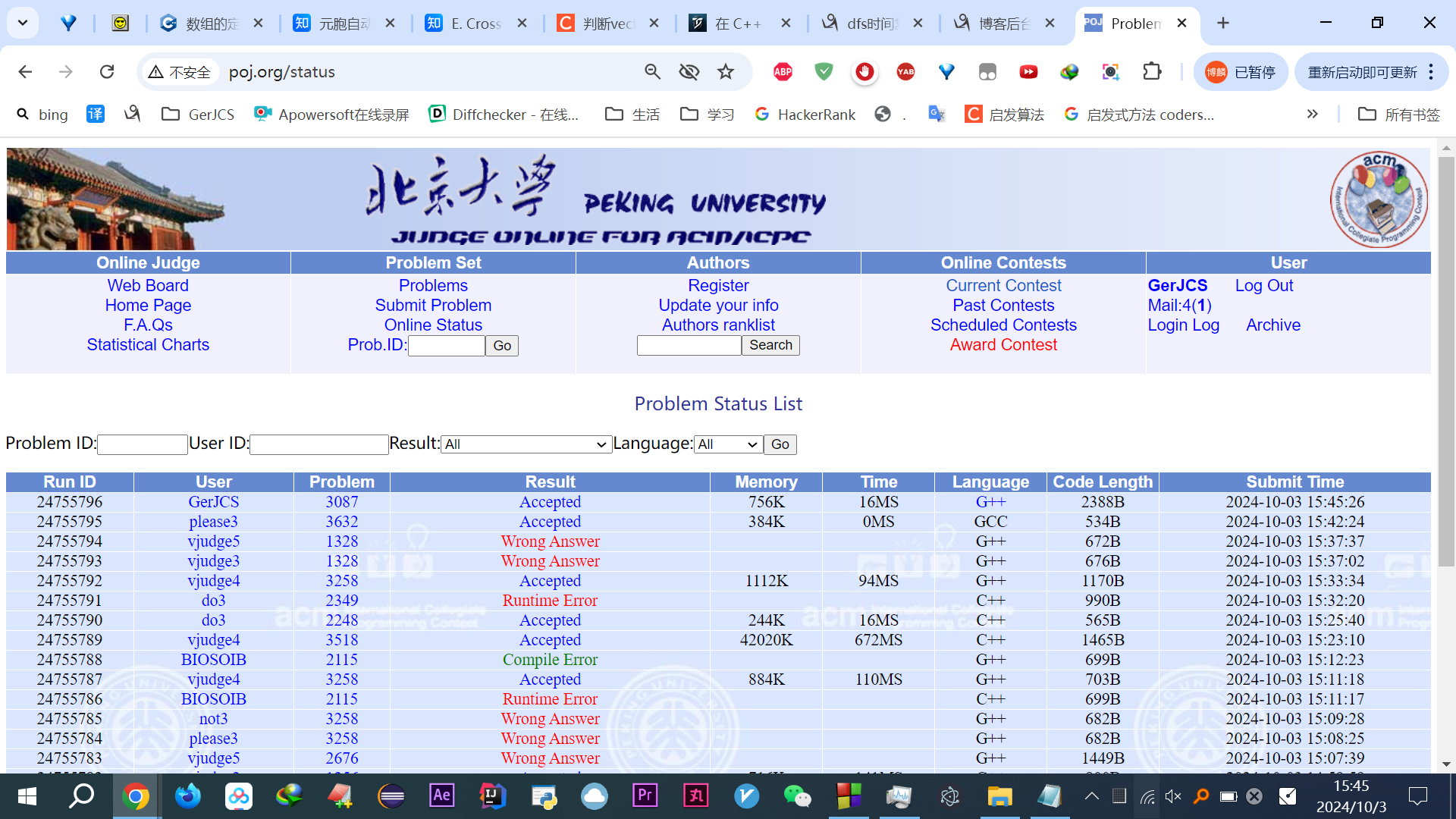Screen dimensions: 1456x819
Task: Open the Extensions puzzle icon
Action: pyautogui.click(x=1152, y=72)
